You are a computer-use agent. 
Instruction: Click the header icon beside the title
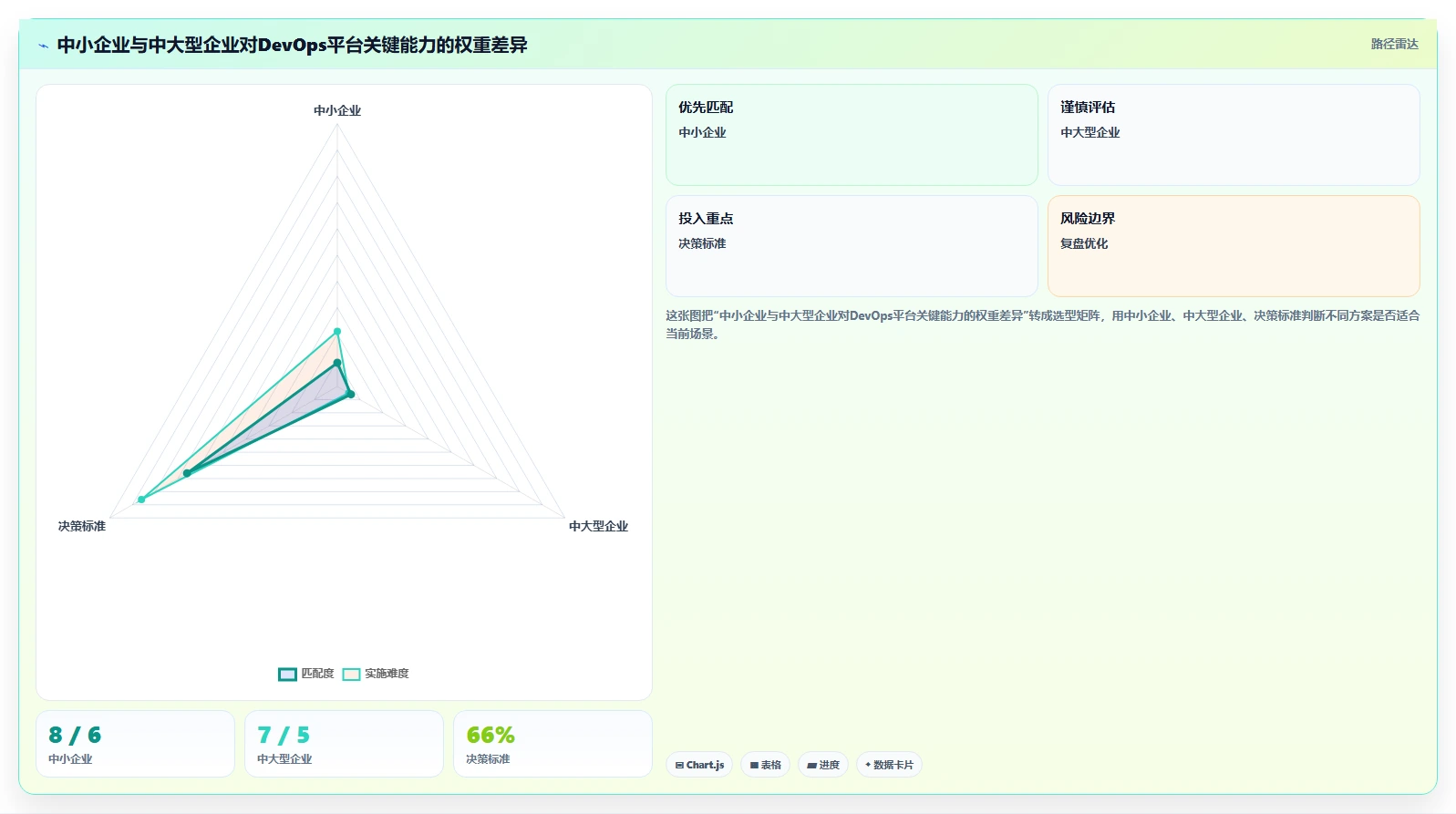click(x=43, y=46)
